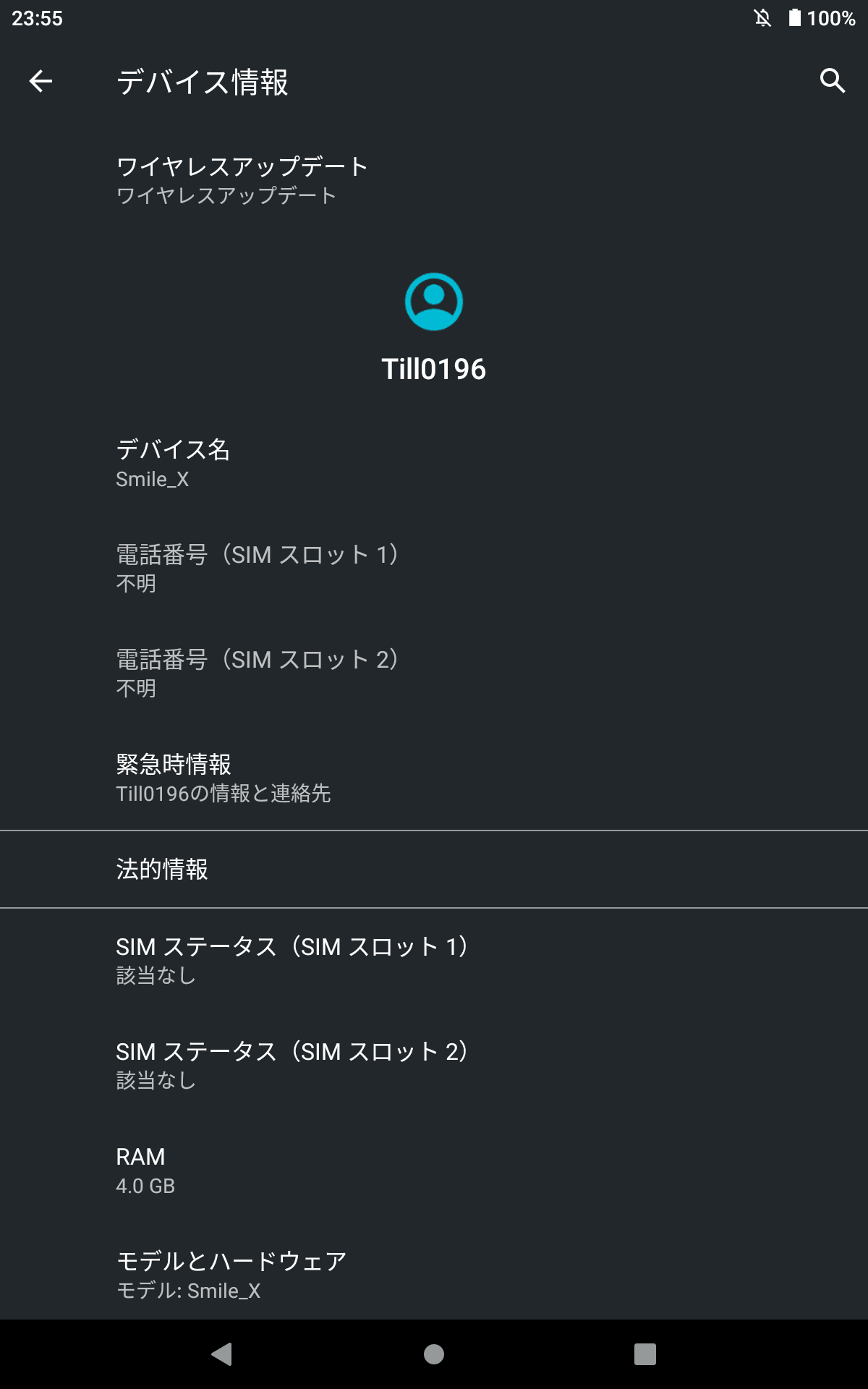Tap the muted notifications bell icon
The height and width of the screenshot is (1389, 868).
pyautogui.click(x=762, y=18)
